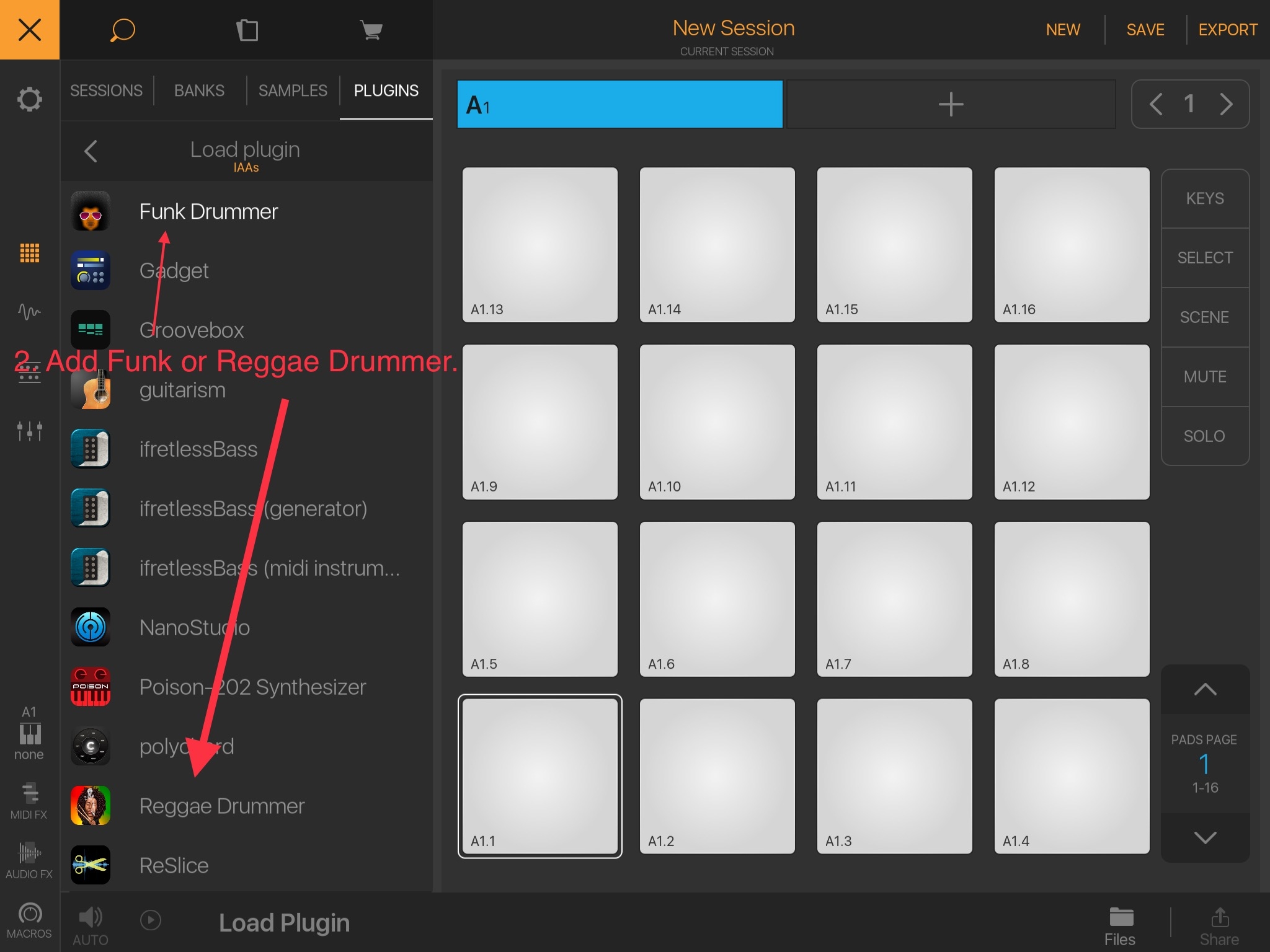Screen dimensions: 1270x952
Task: Tap pad A1.13
Action: pos(540,244)
